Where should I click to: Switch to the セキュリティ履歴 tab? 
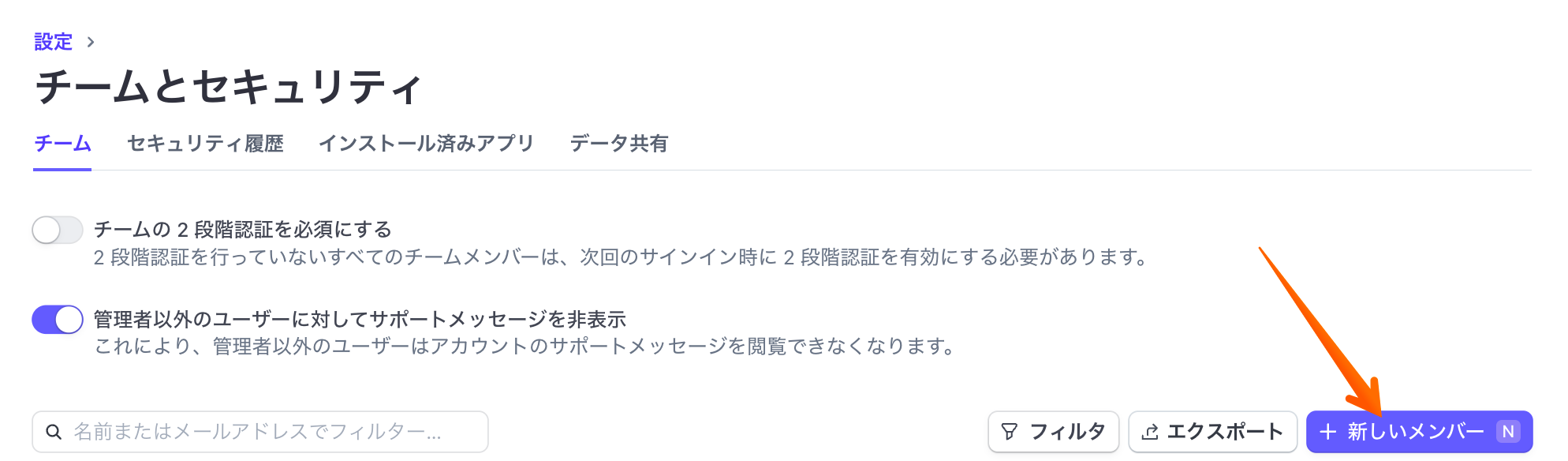click(x=205, y=144)
